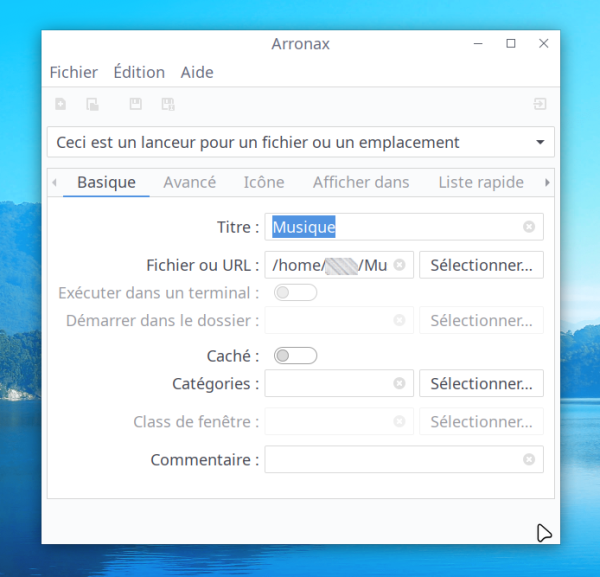The height and width of the screenshot is (577, 600).
Task: Click the New launcher toolbar icon
Action: tap(61, 104)
